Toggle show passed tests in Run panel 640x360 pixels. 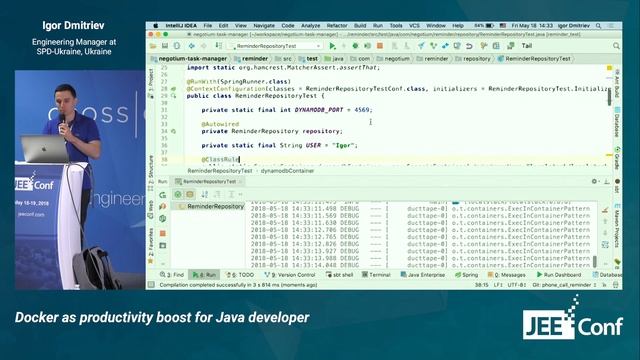pos(178,195)
